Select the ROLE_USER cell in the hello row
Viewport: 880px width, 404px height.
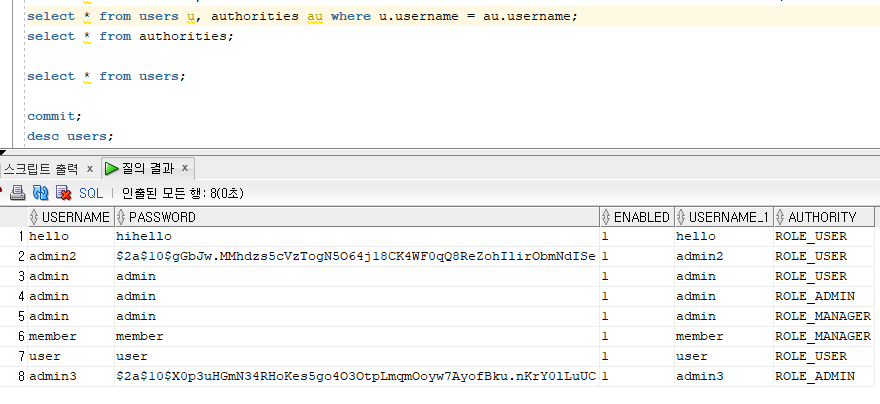click(824, 236)
